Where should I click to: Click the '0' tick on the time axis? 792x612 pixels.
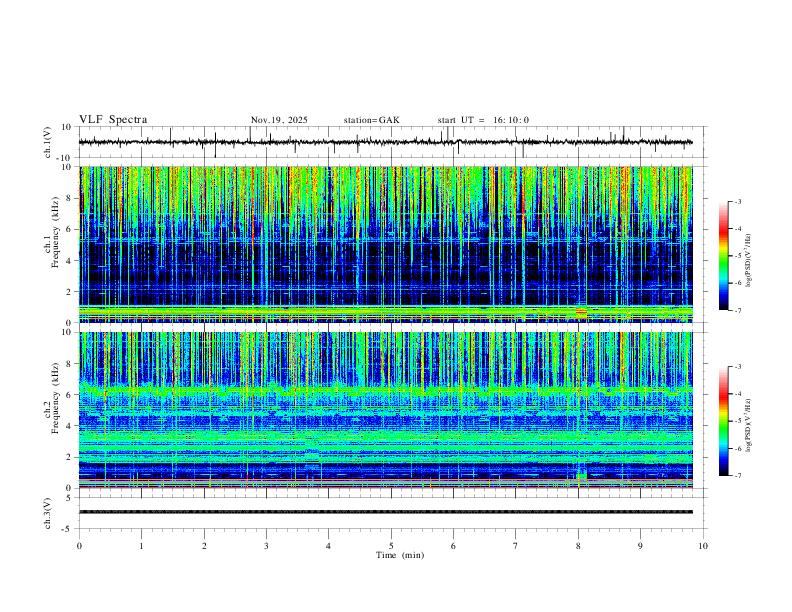[79, 546]
